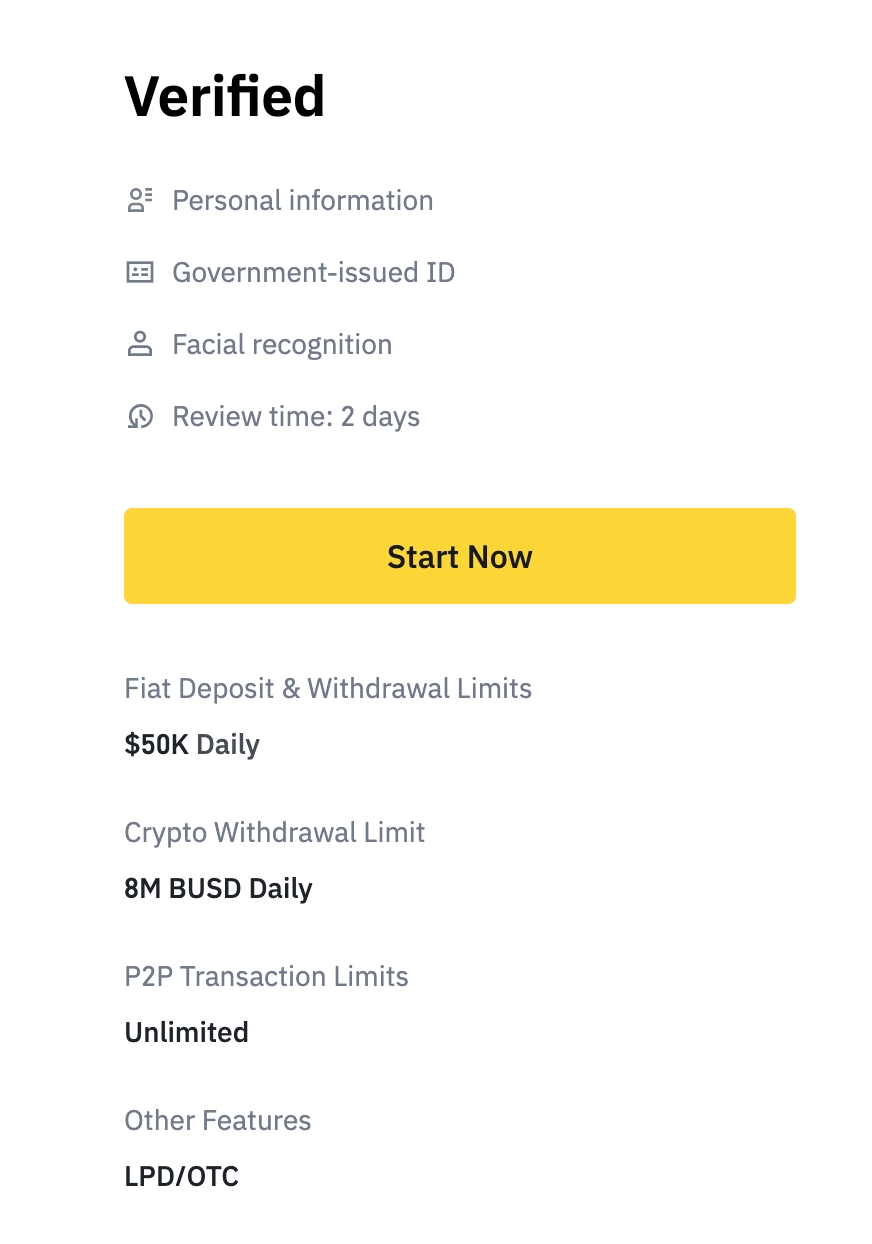The height and width of the screenshot is (1244, 872).
Task: Click the OTC part of LPD/OTC
Action: coord(215,1177)
